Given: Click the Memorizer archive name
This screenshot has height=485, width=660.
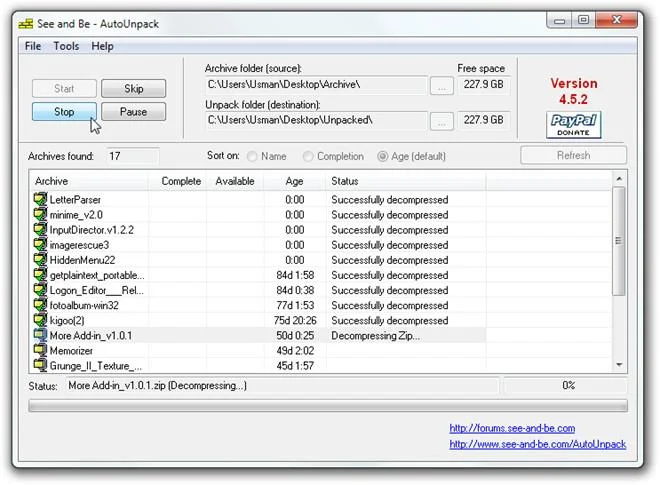Looking at the screenshot, I should click(71, 351).
